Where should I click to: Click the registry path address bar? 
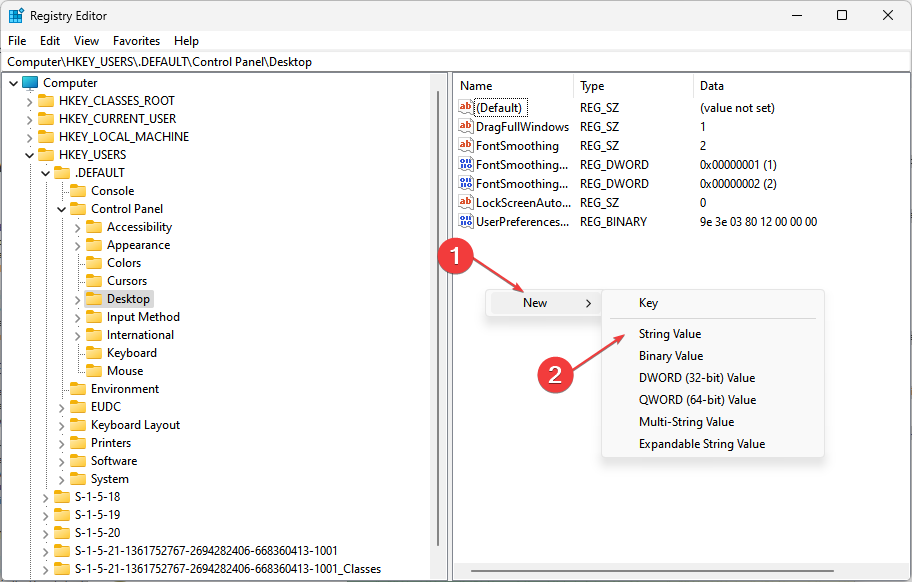click(x=455, y=62)
